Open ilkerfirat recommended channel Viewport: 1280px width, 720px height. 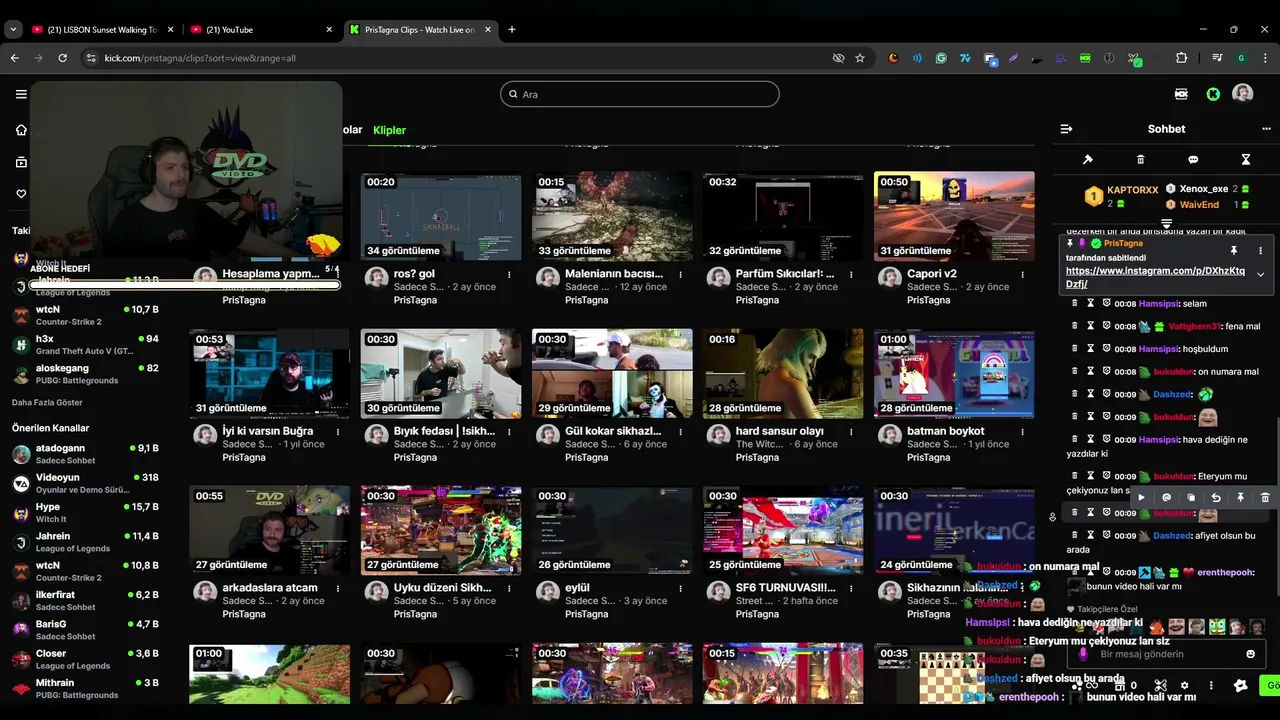point(84,600)
